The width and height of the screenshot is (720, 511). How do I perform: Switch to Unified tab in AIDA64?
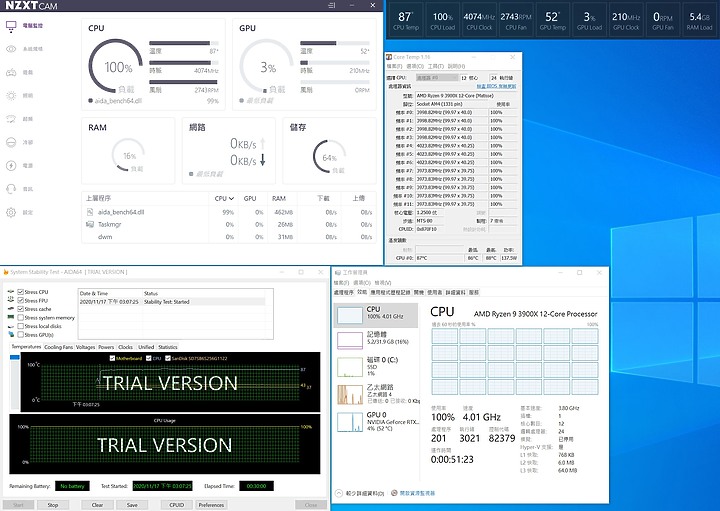pyautogui.click(x=146, y=347)
